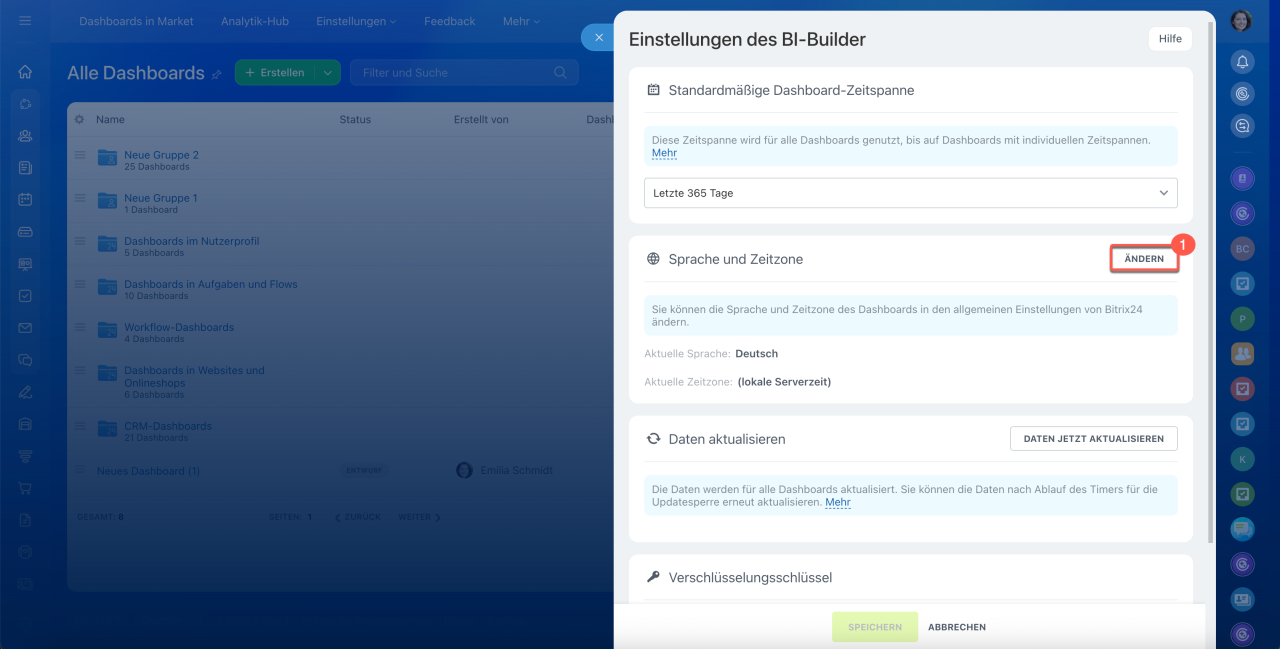Open user avatar at top right
The height and width of the screenshot is (649, 1280).
(x=1242, y=21)
